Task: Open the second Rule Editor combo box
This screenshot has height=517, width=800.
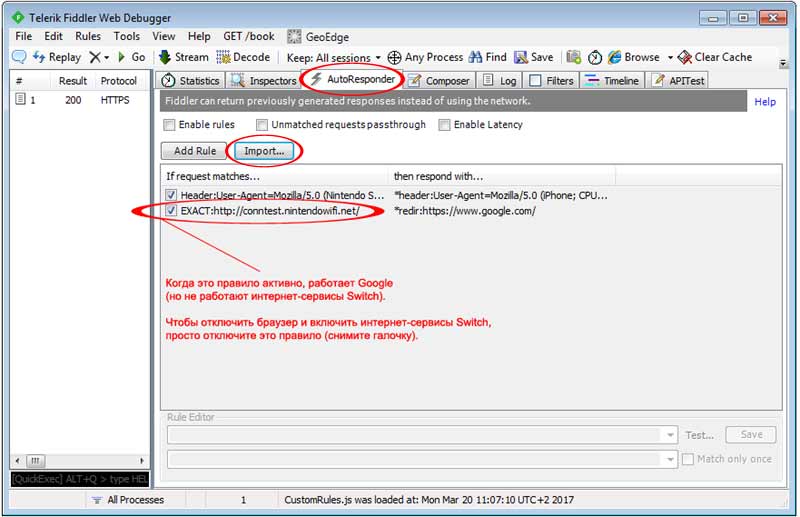Action: 422,459
